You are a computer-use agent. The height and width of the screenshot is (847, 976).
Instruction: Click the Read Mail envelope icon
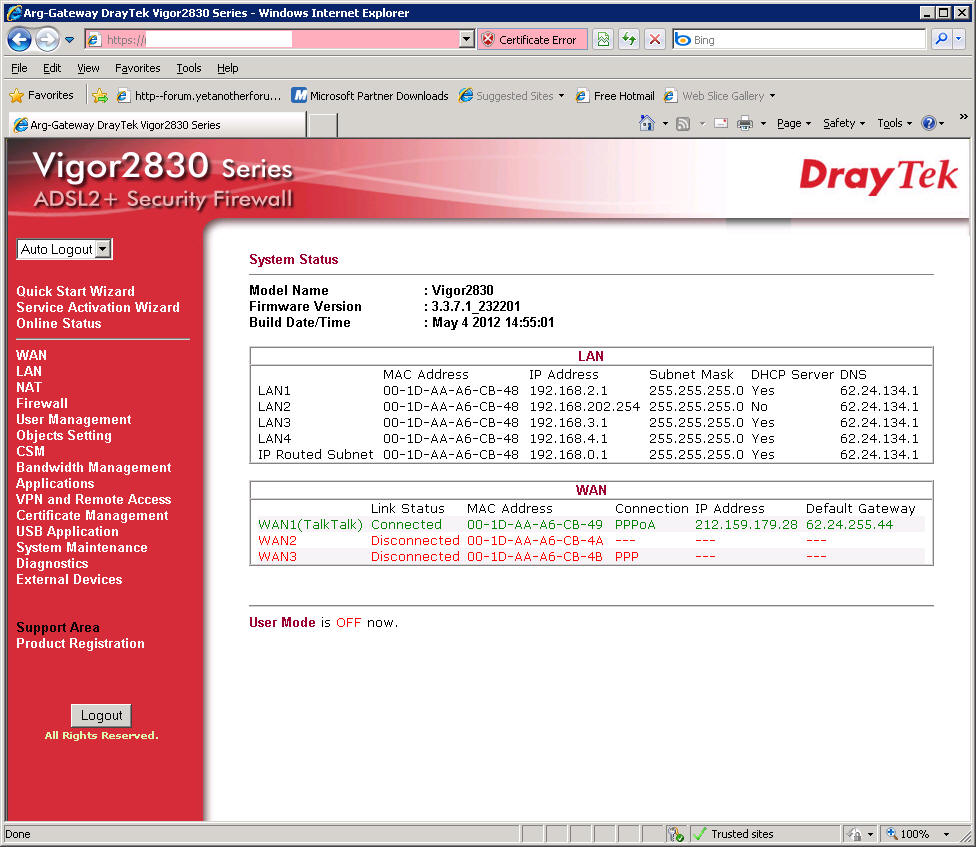721,123
